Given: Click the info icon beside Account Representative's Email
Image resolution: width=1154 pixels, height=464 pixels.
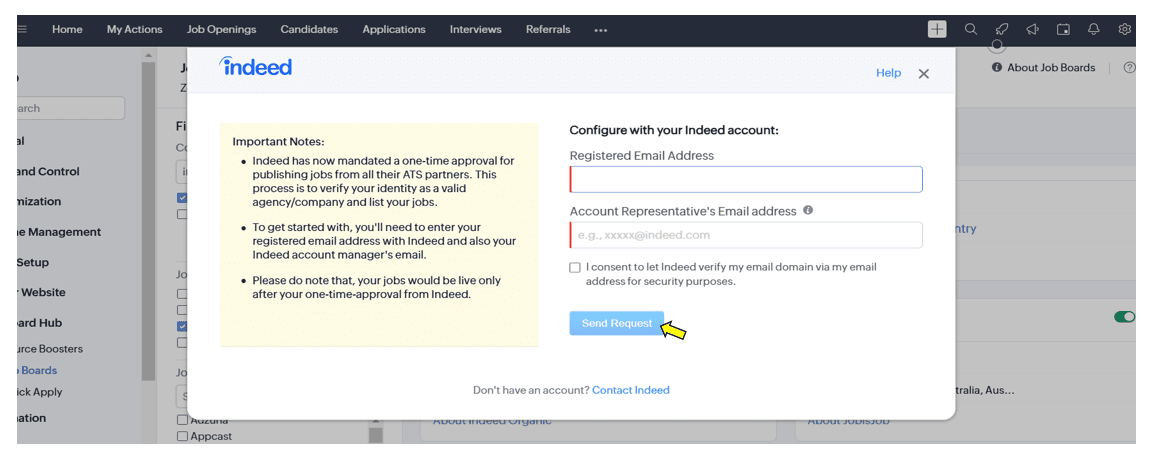Looking at the screenshot, I should (807, 210).
